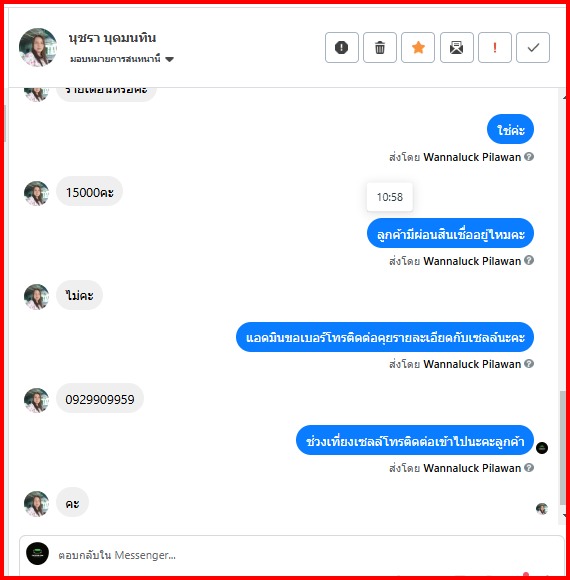Click customer name นุชรา บุดมนทิน

click(x=112, y=38)
